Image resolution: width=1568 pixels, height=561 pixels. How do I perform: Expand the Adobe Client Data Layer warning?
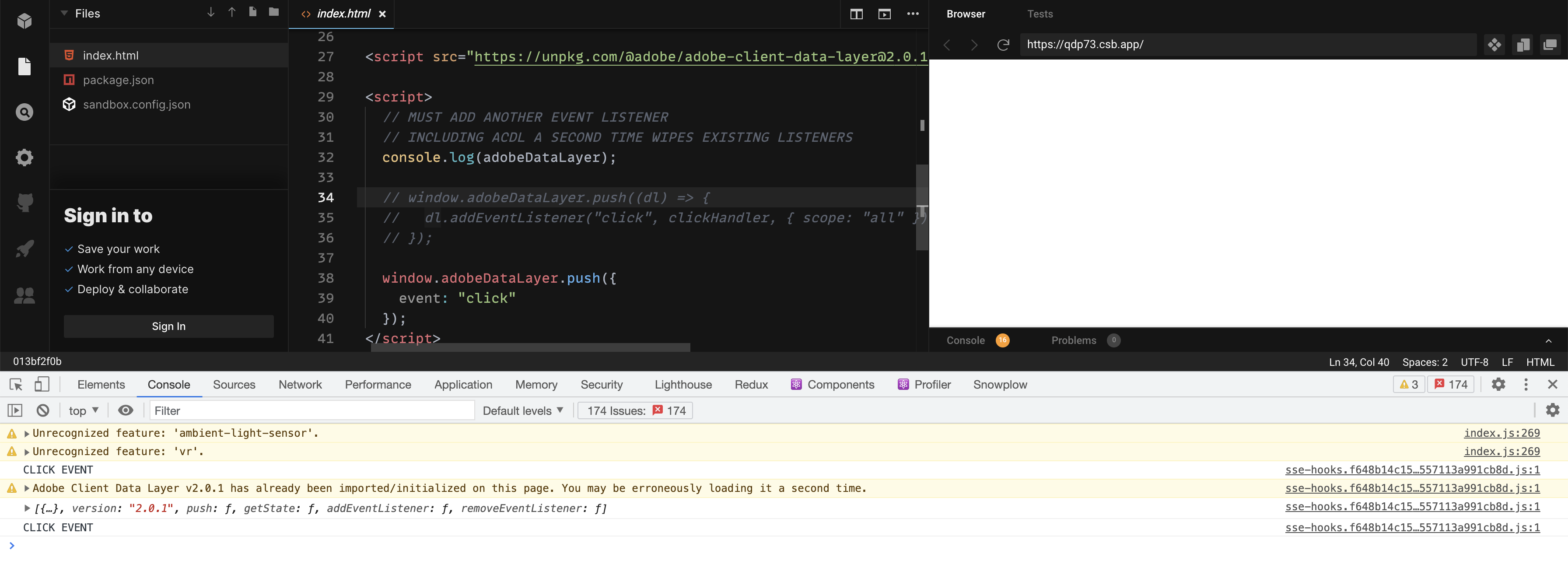[x=27, y=488]
